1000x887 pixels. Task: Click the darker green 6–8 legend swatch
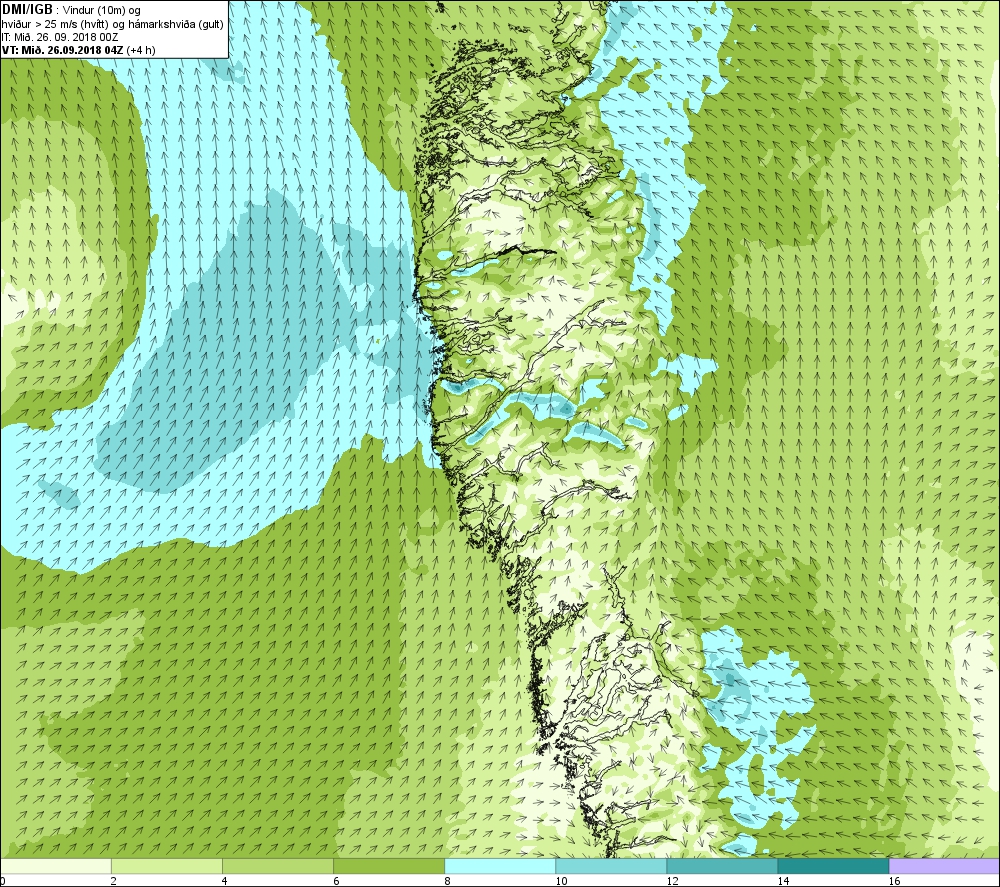(388, 866)
